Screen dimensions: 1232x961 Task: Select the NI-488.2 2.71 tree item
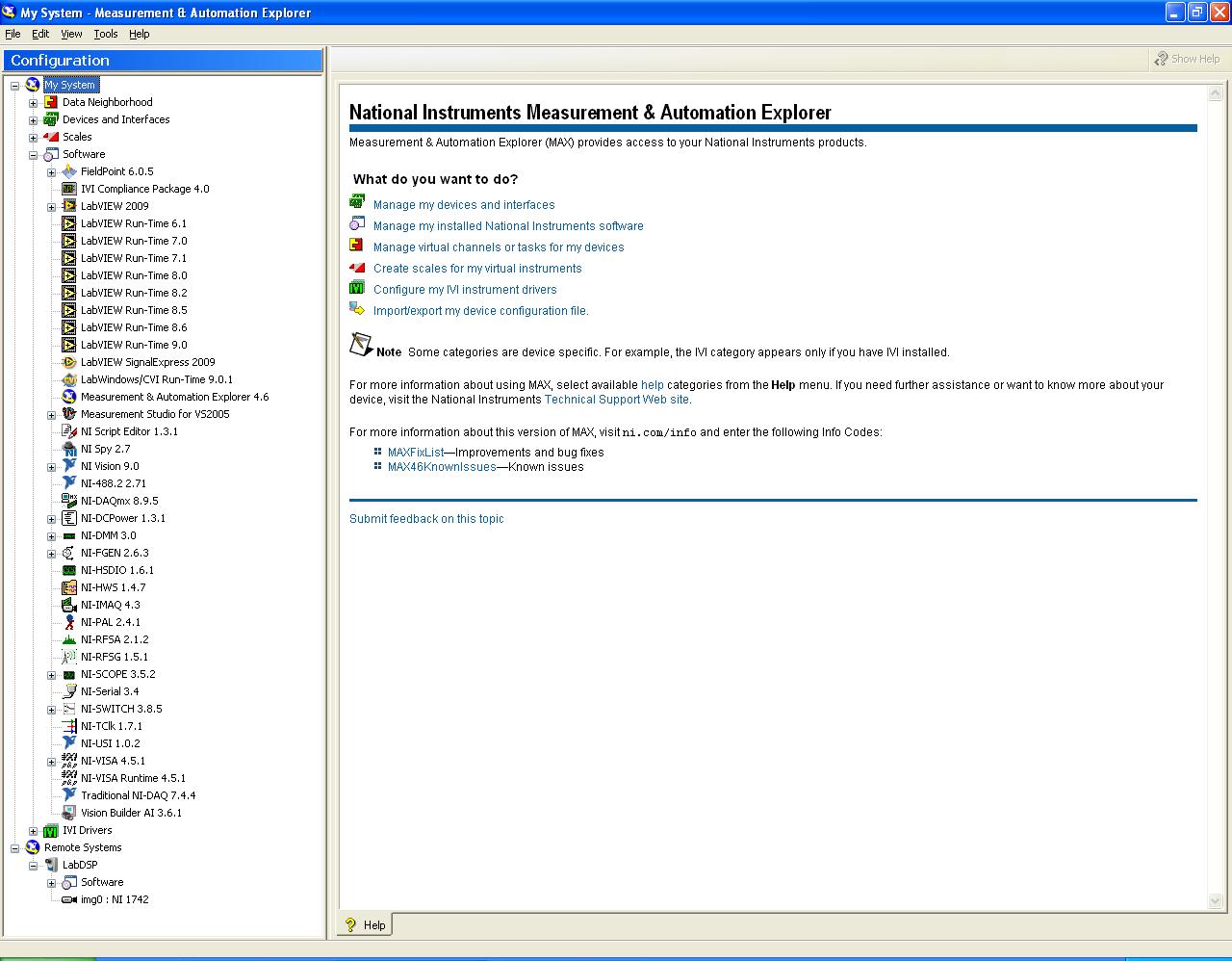point(114,483)
